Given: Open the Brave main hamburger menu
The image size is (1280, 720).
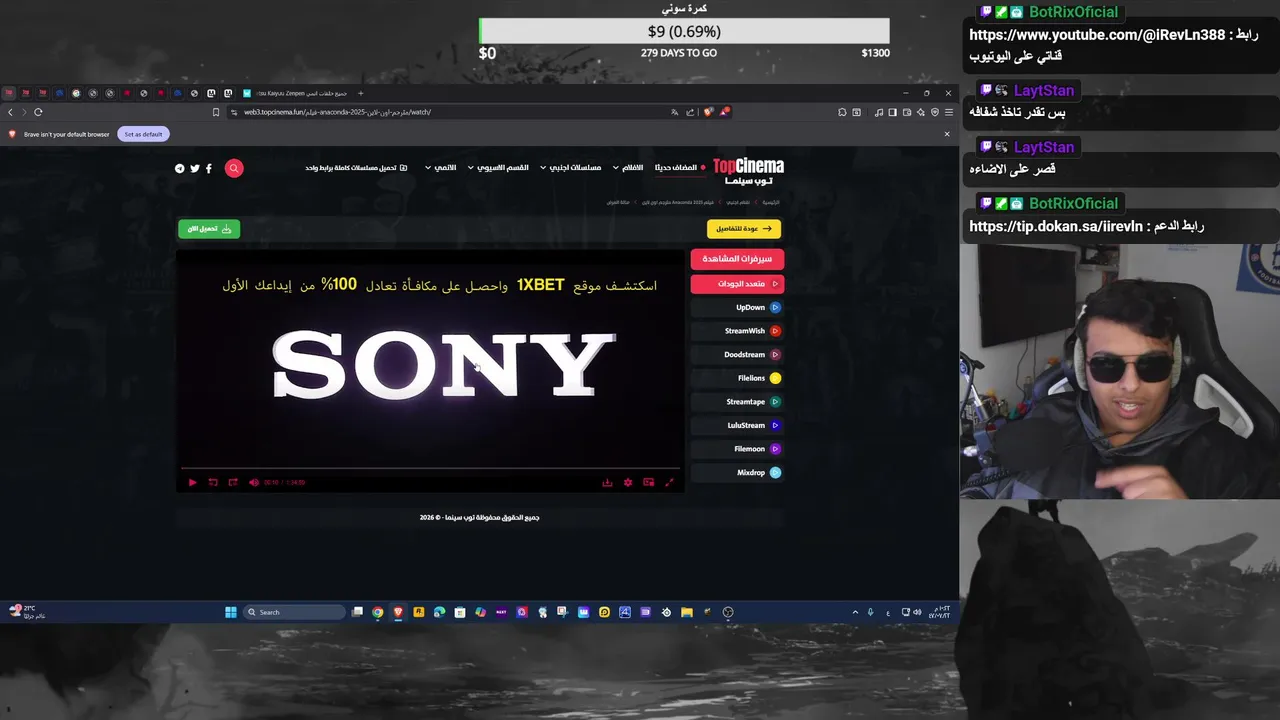Looking at the screenshot, I should (x=949, y=112).
